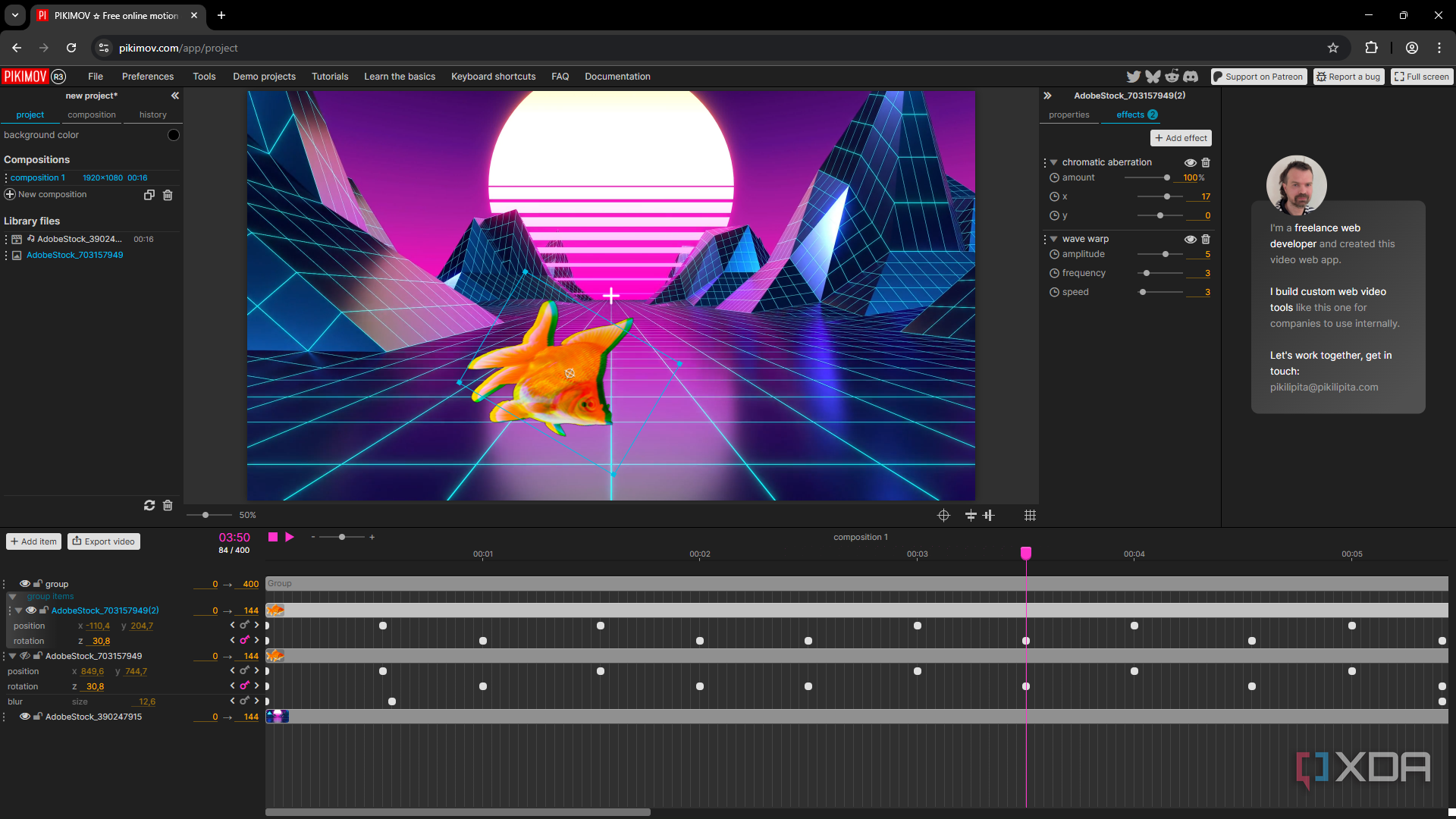Open the Discord icon link
This screenshot has width=1456, height=819.
(x=1191, y=77)
